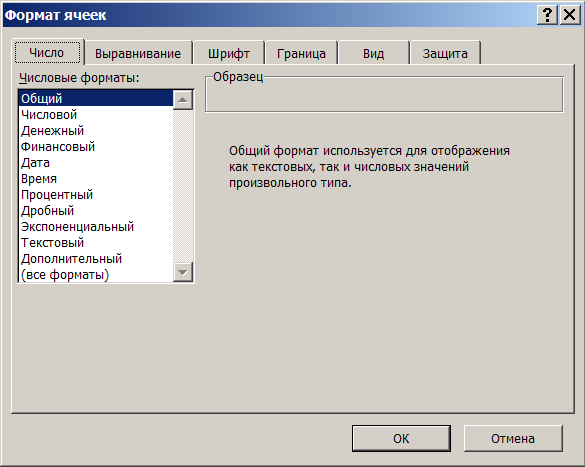Switch to the Выравнивание tab
The image size is (585, 467).
138,54
